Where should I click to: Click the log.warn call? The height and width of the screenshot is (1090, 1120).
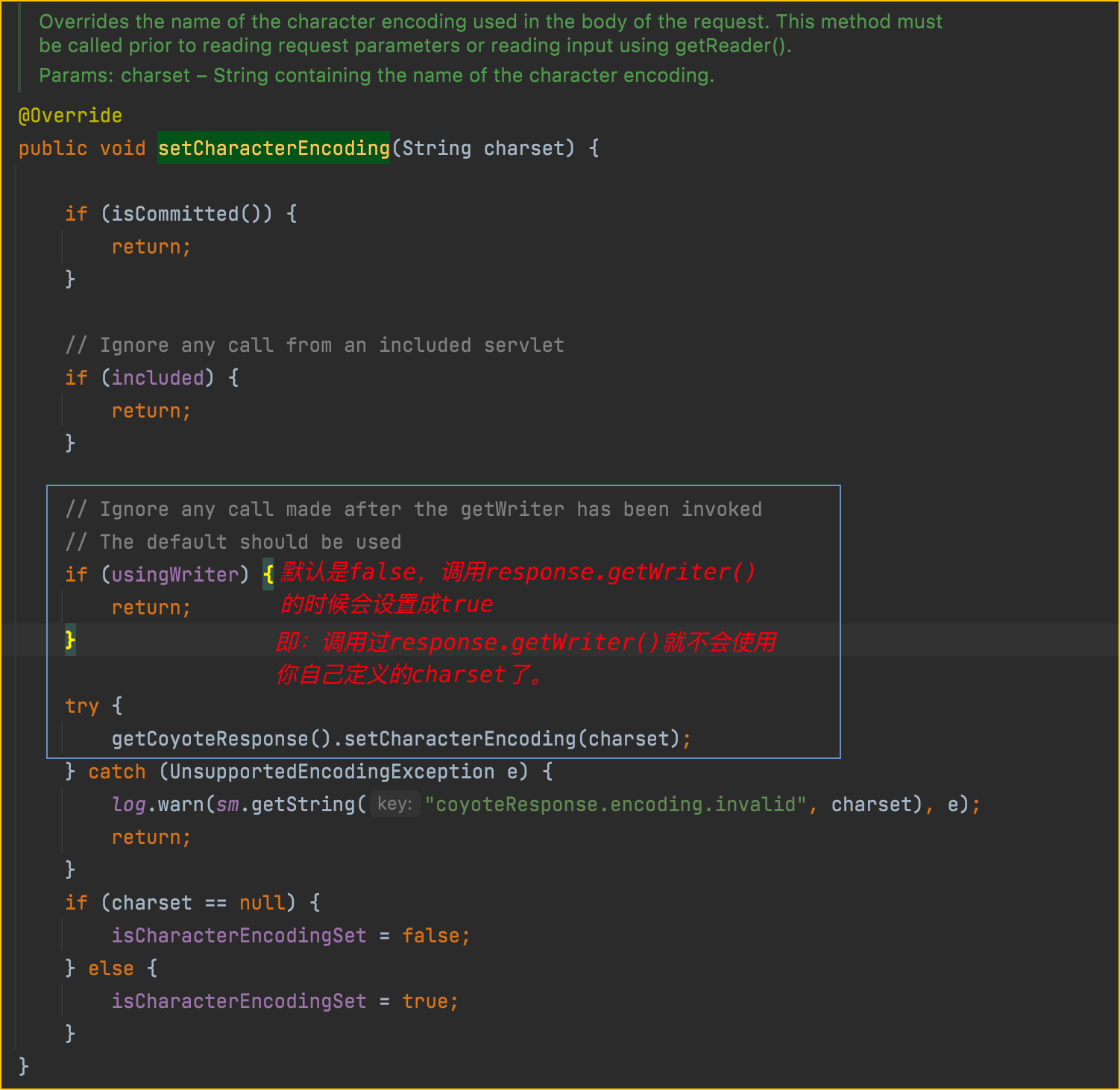pos(157,804)
